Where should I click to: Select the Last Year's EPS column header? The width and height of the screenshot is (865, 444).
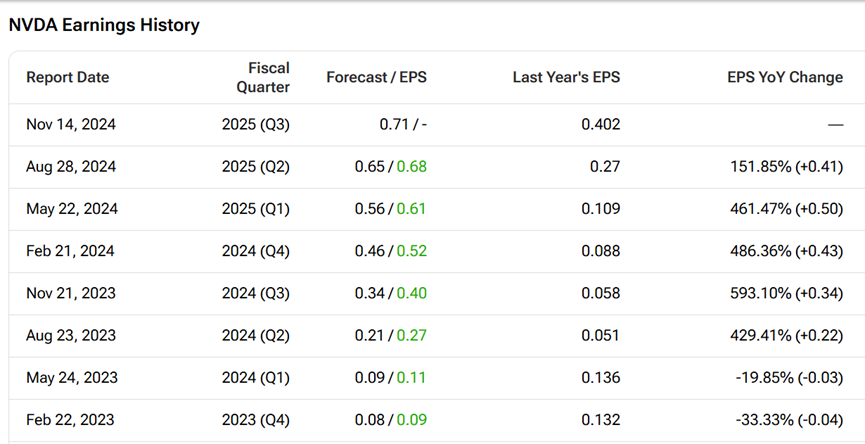point(566,78)
